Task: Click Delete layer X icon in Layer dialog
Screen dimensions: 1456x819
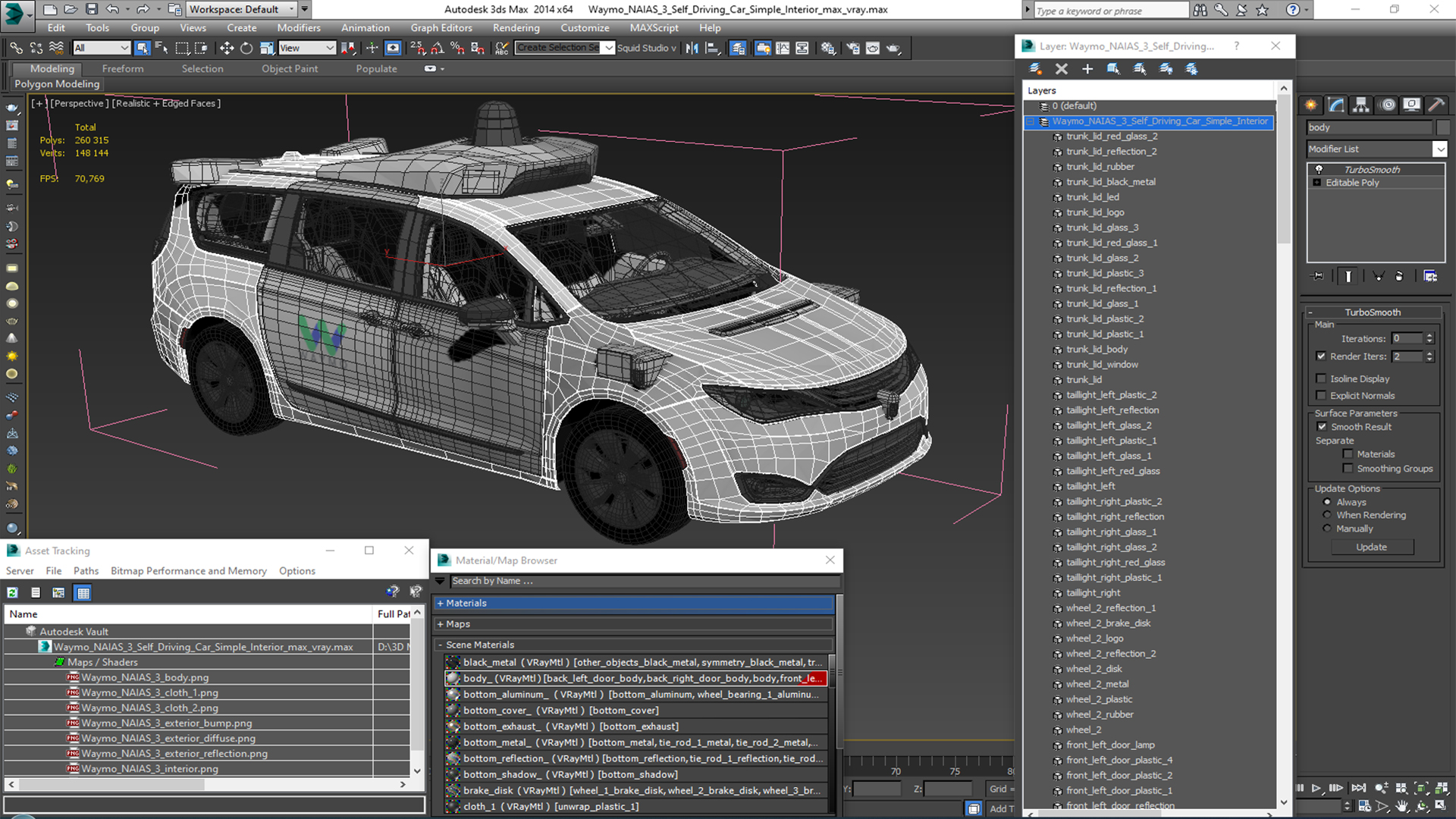Action: [1061, 69]
